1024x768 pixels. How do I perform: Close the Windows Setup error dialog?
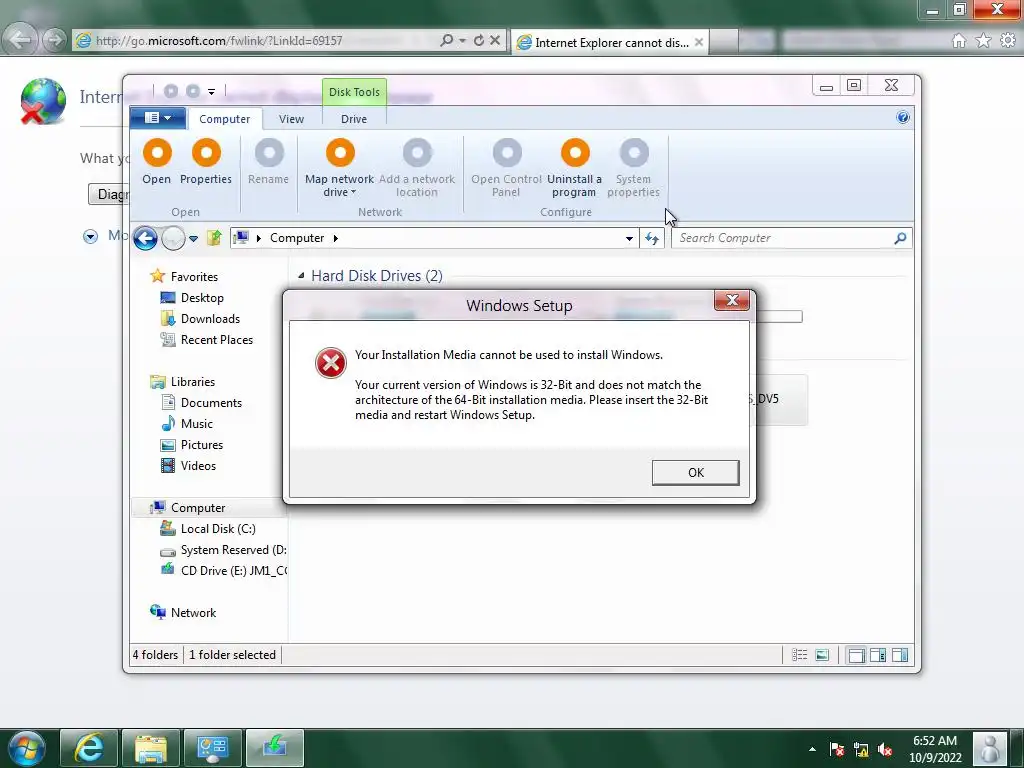click(732, 300)
